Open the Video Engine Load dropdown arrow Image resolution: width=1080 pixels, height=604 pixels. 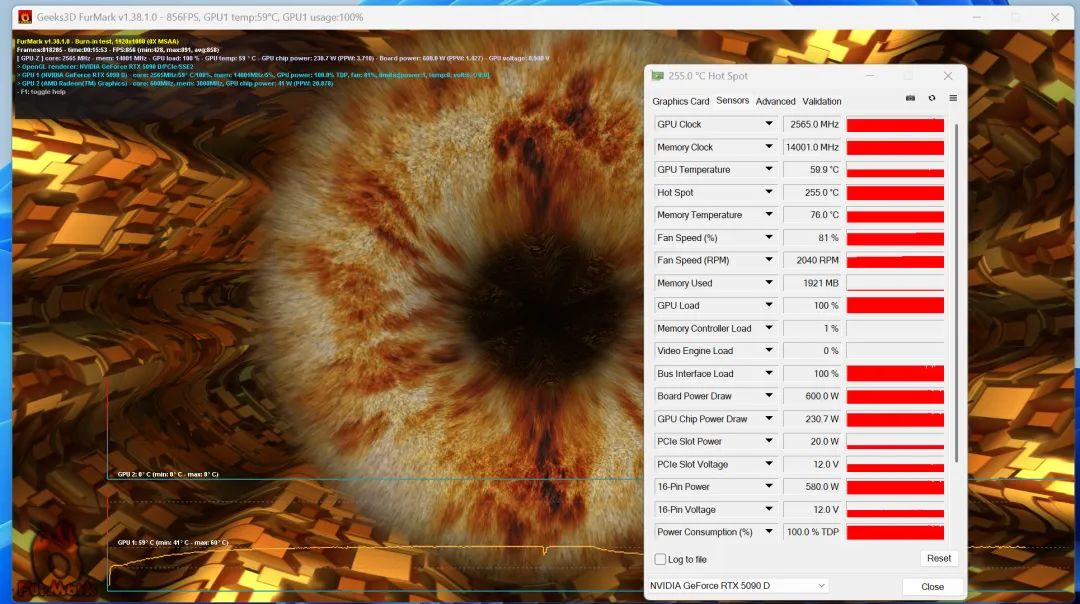point(769,351)
